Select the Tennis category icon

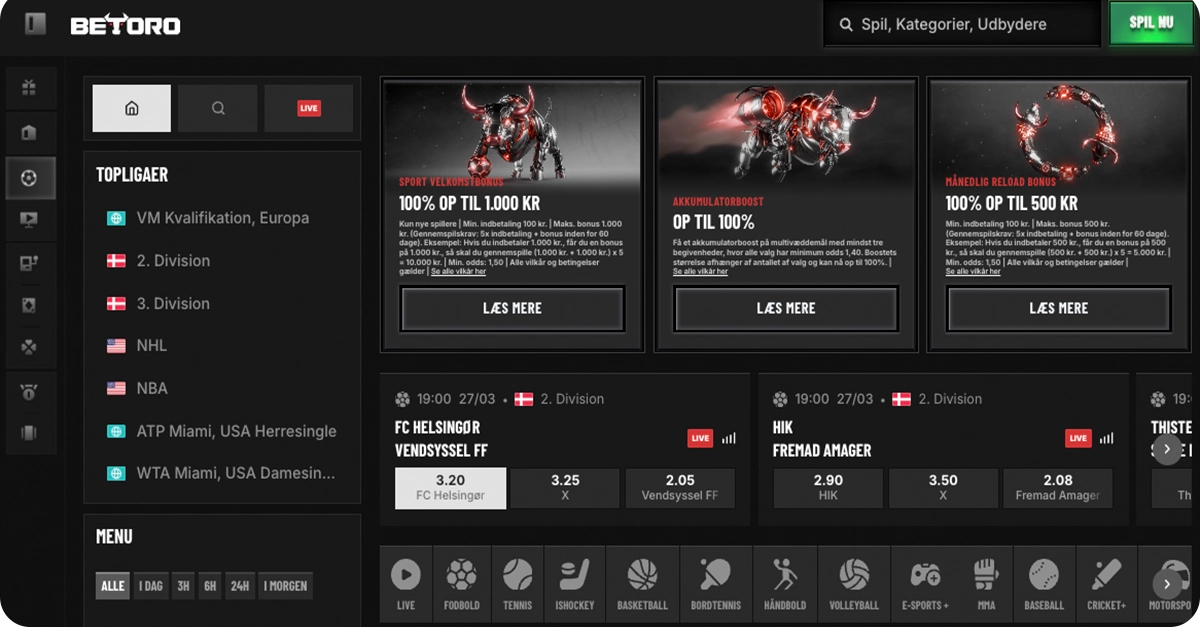[x=517, y=585]
